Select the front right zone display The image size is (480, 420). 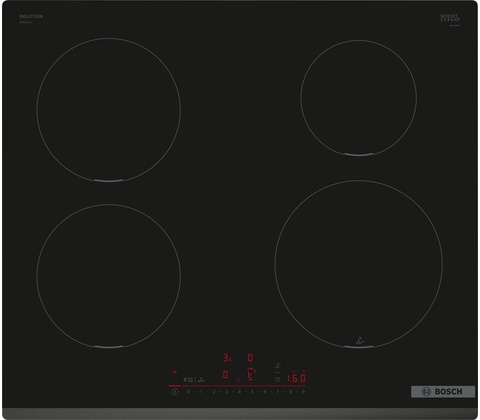tap(251, 374)
